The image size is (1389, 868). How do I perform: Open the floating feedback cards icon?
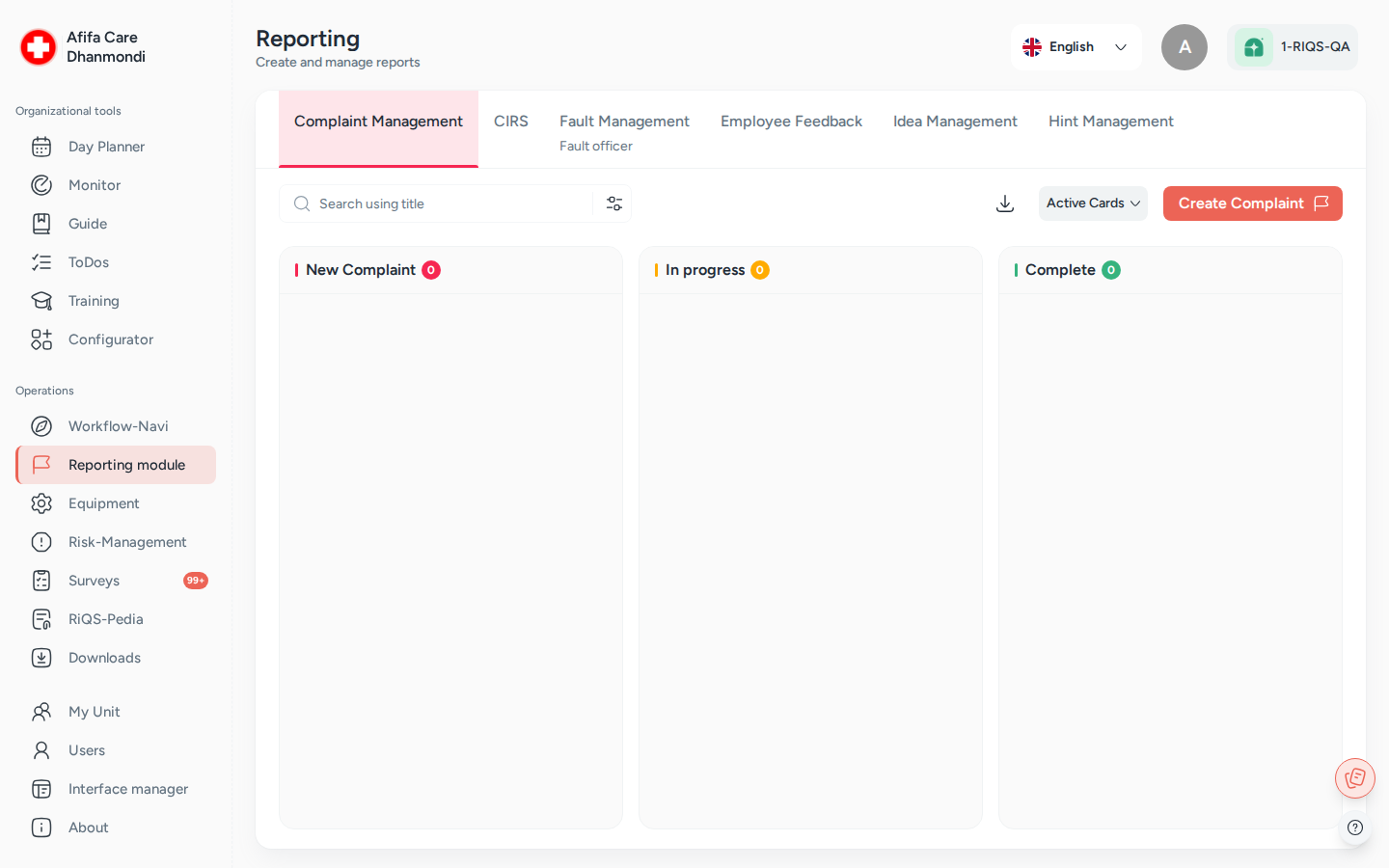coord(1355,778)
